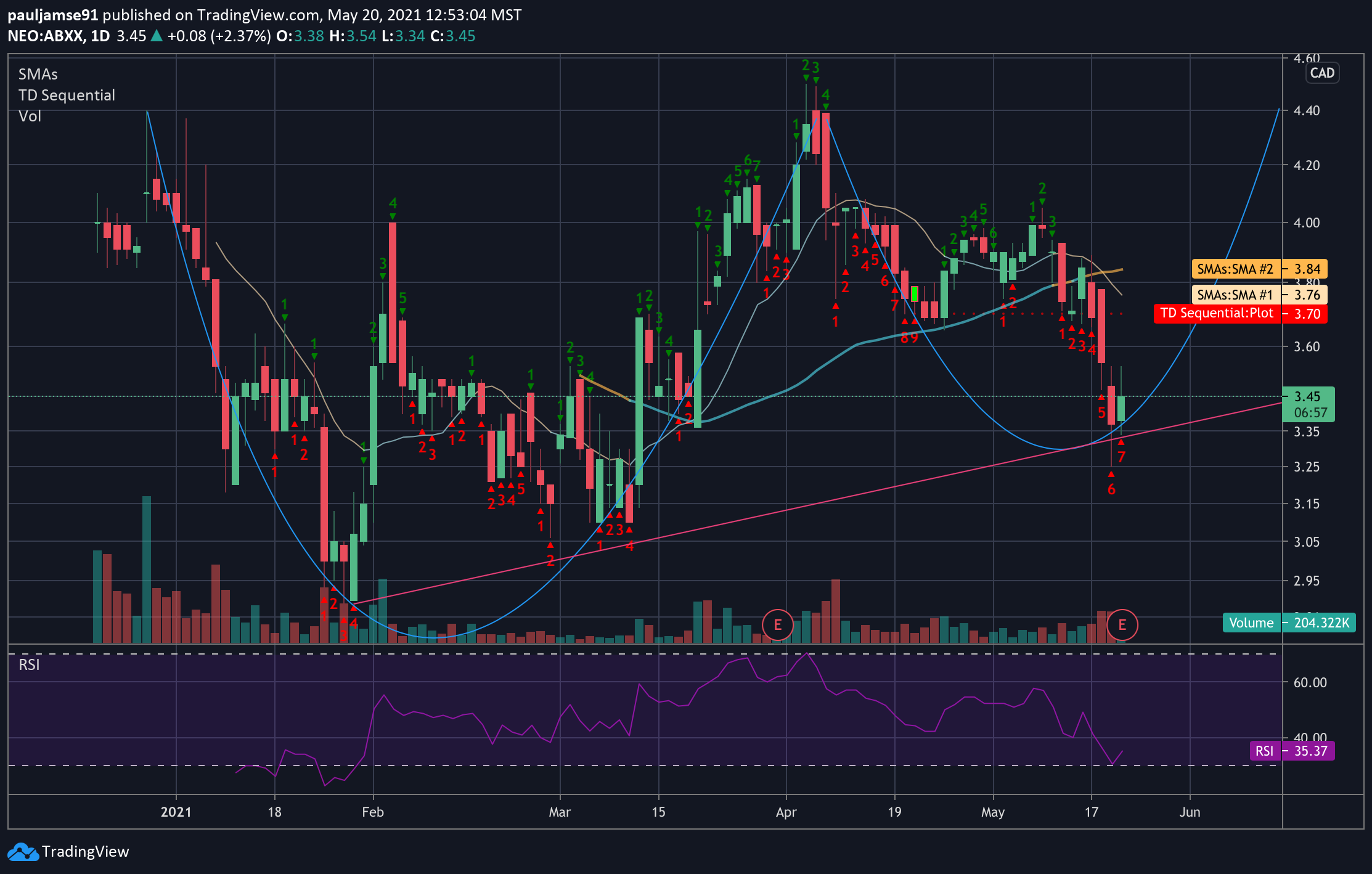
Task: Click the SMAs:SMA #1 price label 3.76
Action: coord(1260,295)
